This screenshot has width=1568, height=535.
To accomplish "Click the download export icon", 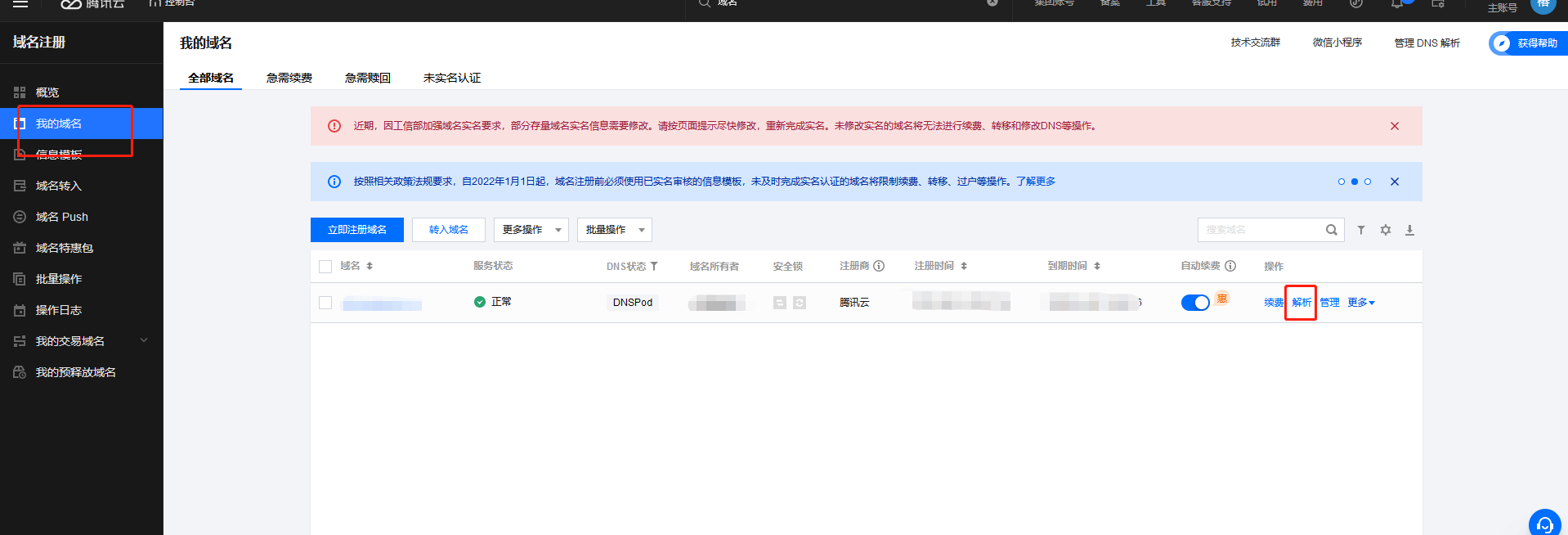I will pos(1409,231).
